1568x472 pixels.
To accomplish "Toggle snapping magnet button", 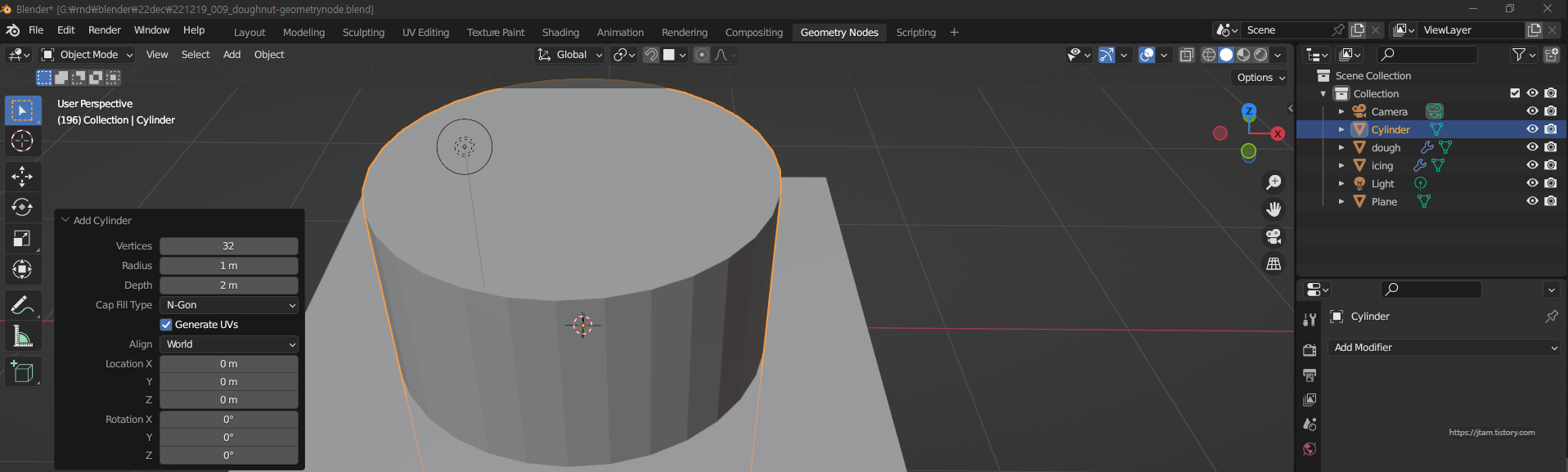I will pyautogui.click(x=651, y=55).
